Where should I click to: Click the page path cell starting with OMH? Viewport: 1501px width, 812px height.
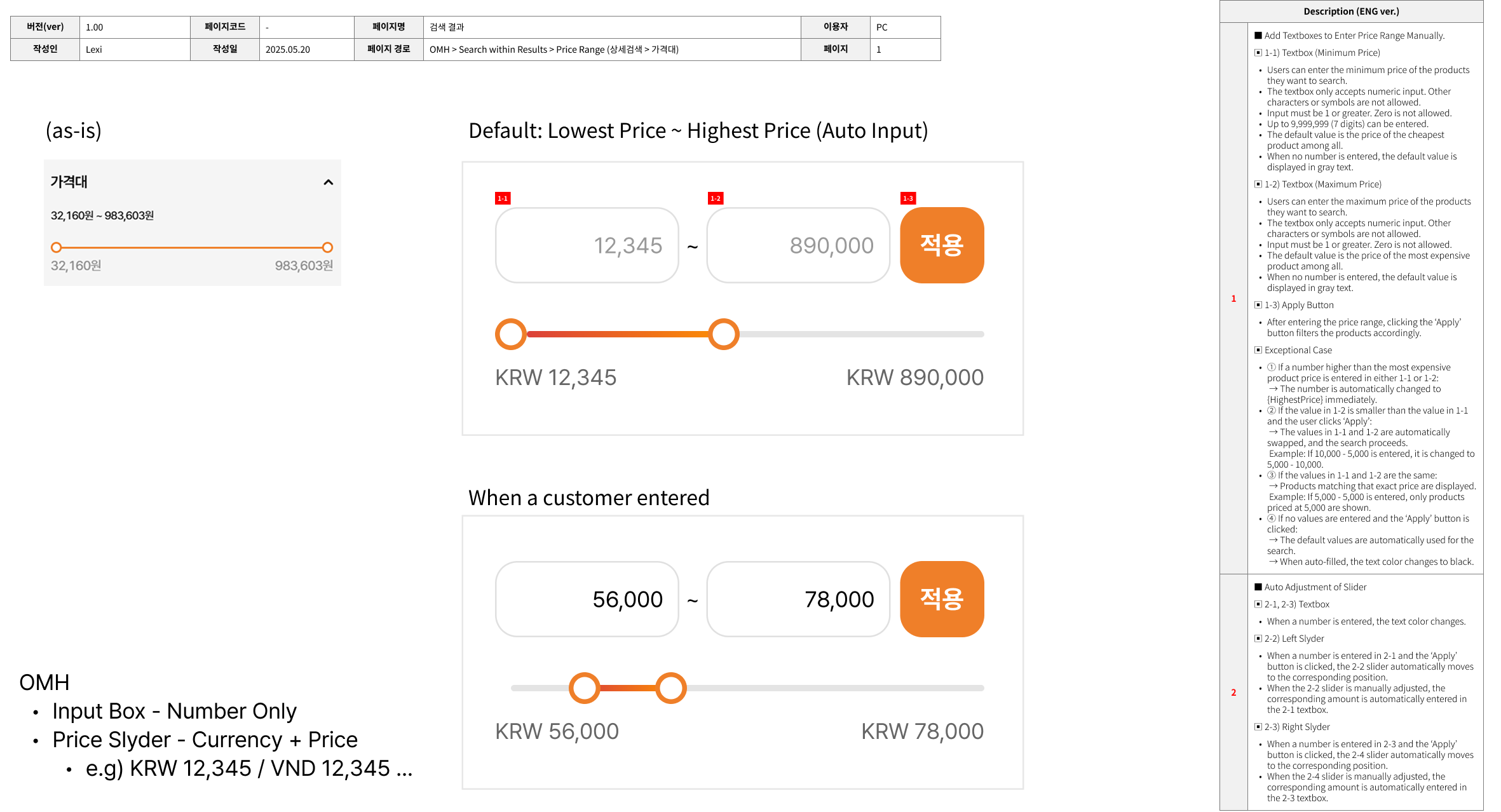pyautogui.click(x=611, y=50)
